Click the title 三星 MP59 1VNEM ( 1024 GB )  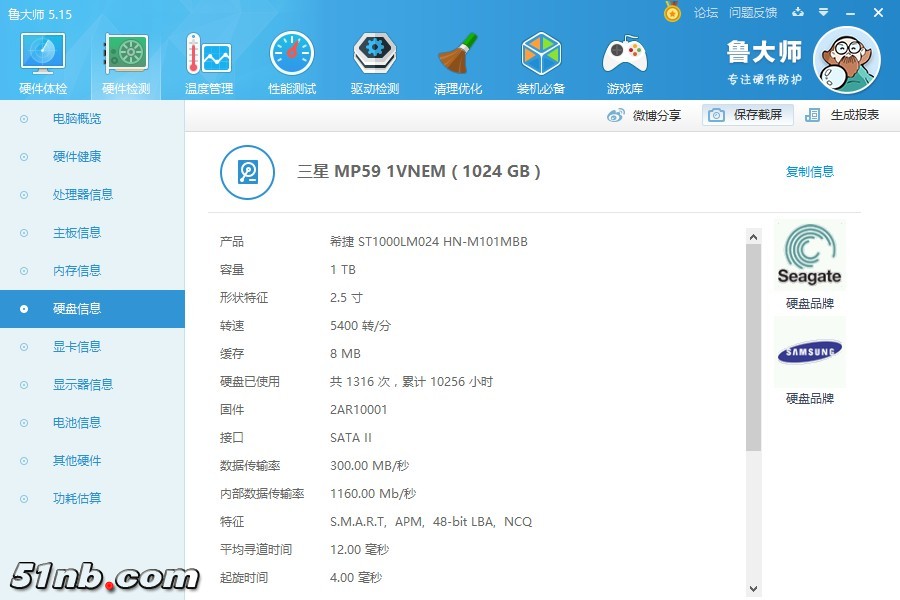[418, 171]
